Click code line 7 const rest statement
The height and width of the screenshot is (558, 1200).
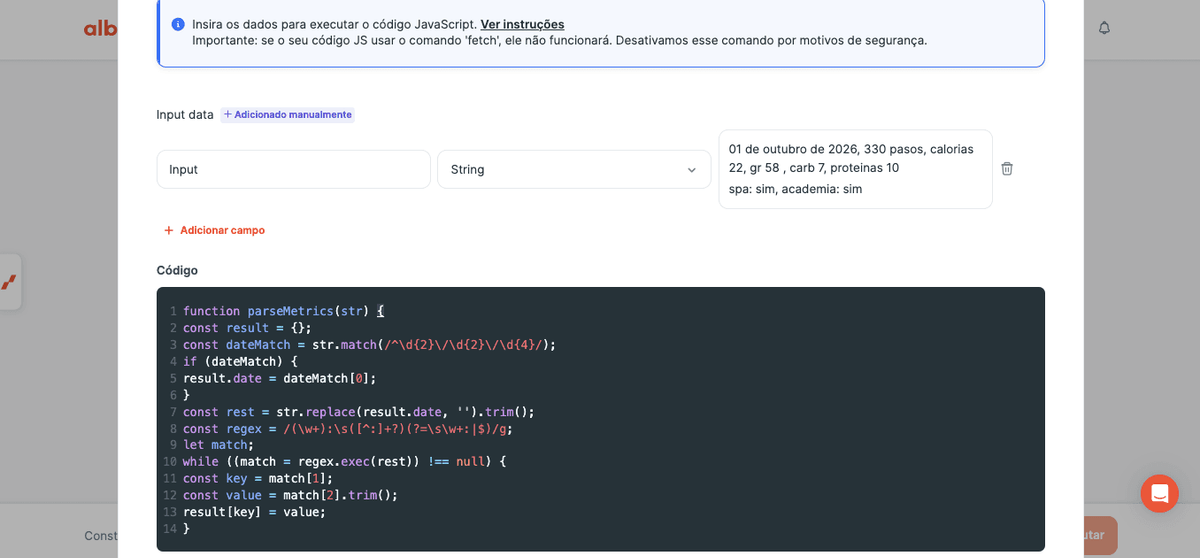click(x=359, y=411)
